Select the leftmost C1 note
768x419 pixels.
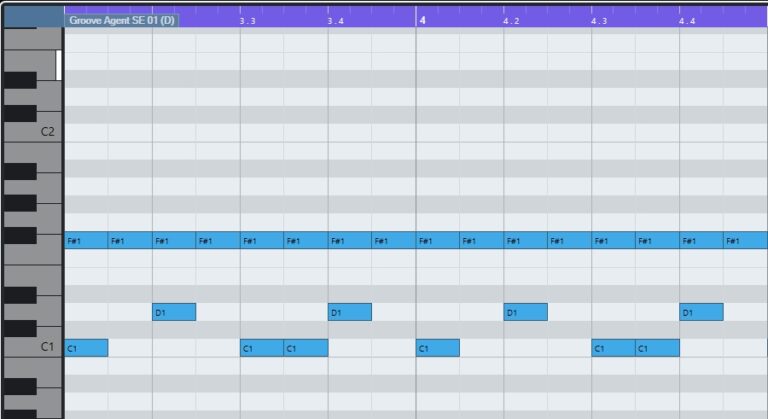[86, 348]
